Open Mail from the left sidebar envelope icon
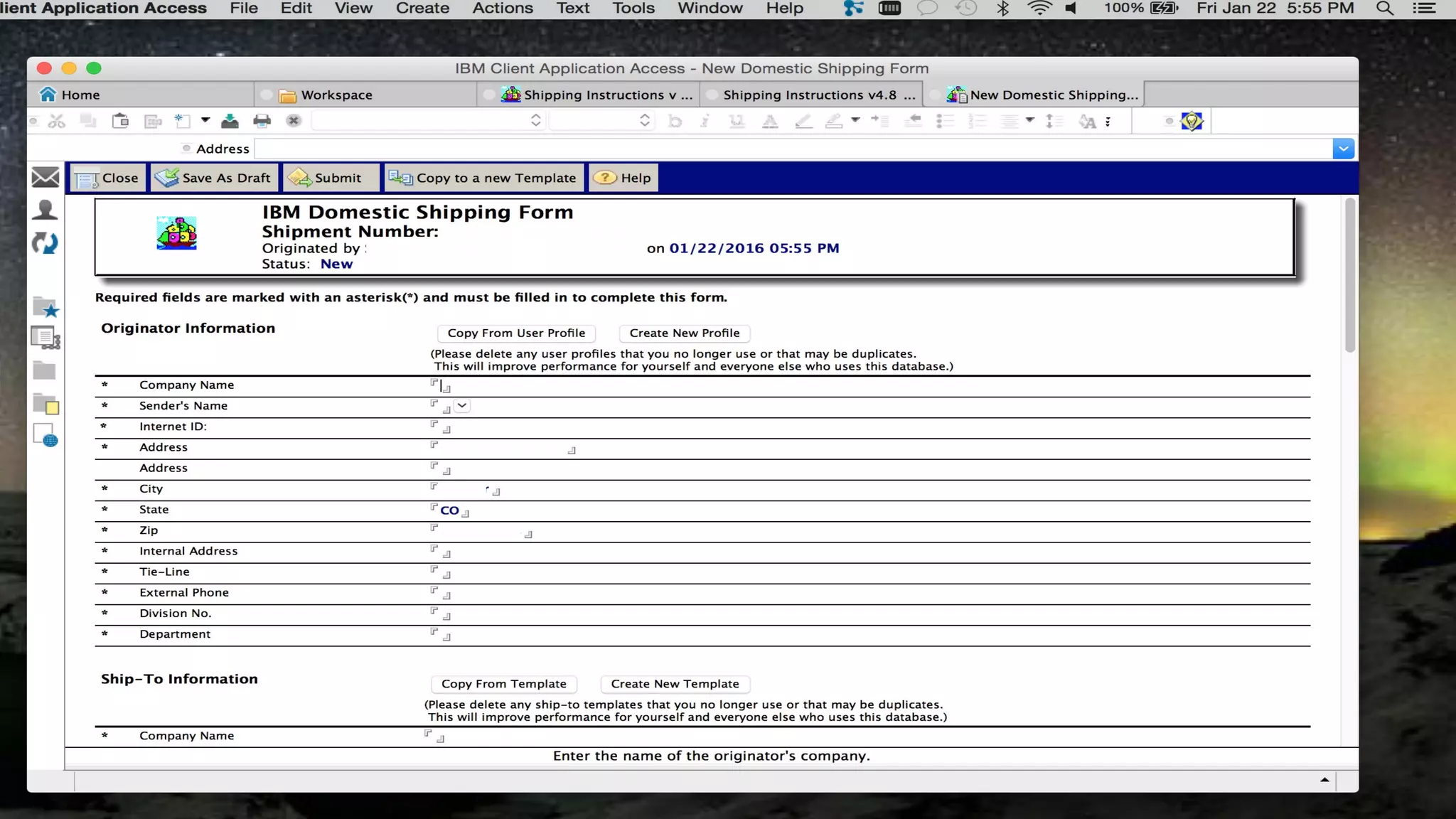1456x819 pixels. [45, 177]
